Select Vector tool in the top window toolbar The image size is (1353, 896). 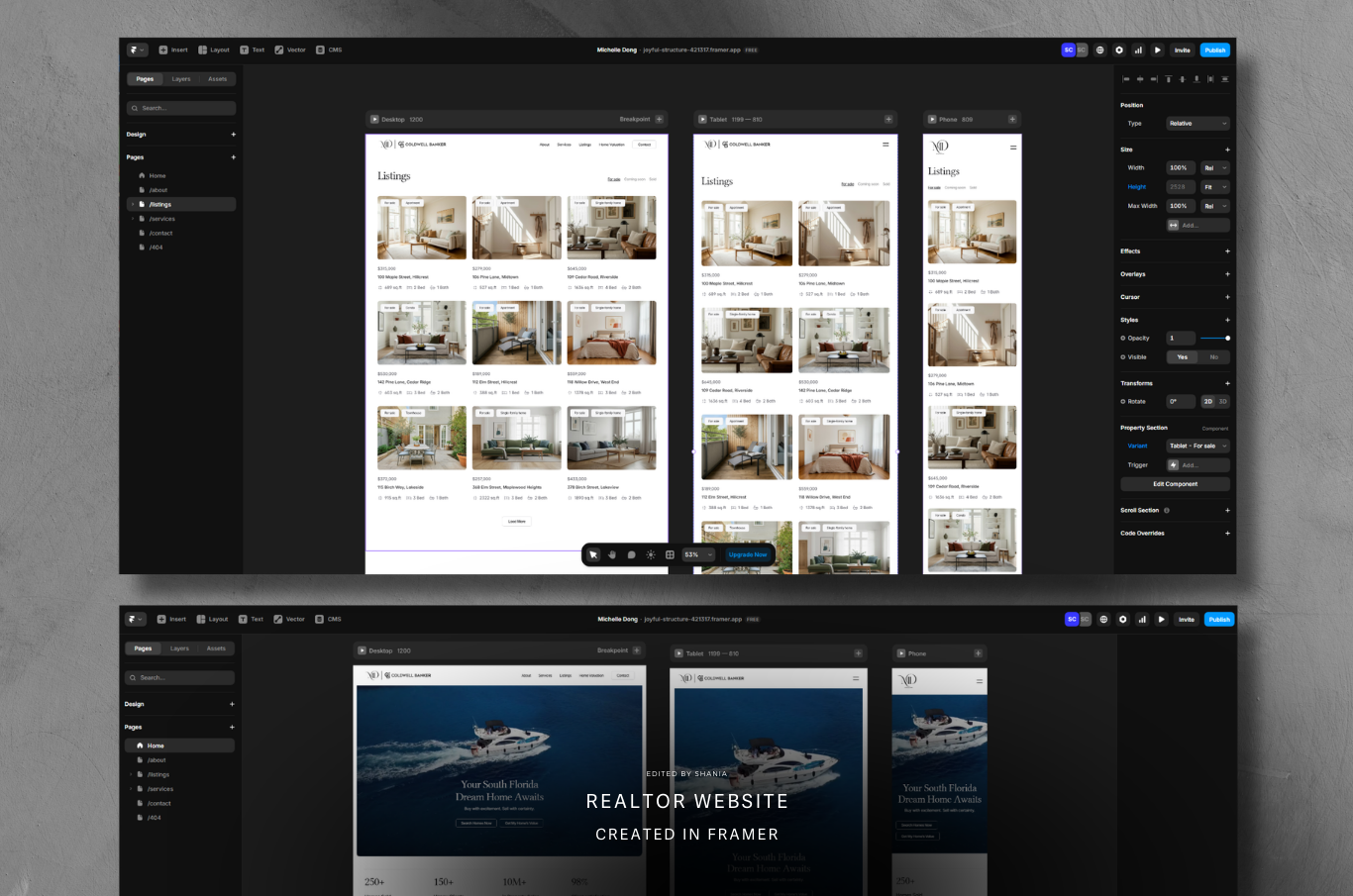pyautogui.click(x=291, y=50)
